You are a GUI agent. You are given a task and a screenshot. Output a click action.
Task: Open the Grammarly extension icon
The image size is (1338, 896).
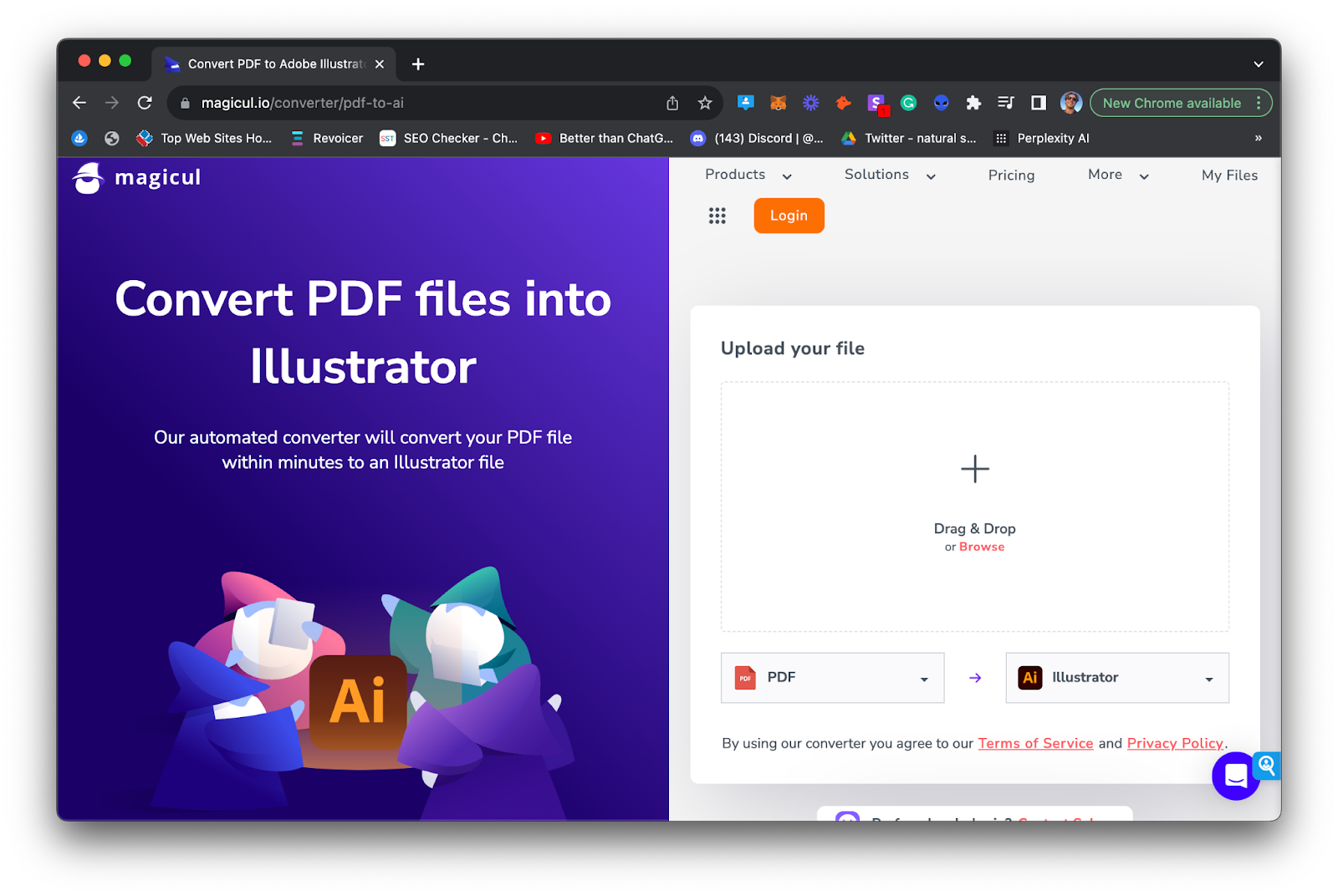pos(908,103)
